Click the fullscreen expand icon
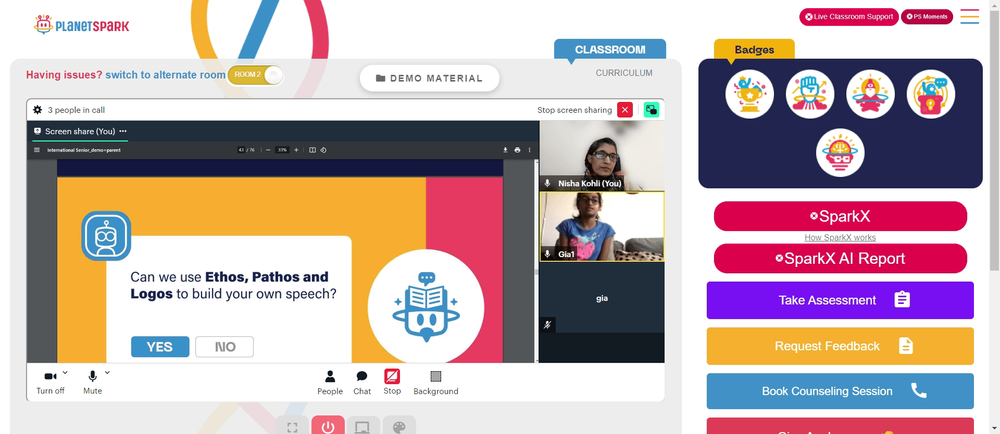 click(292, 426)
